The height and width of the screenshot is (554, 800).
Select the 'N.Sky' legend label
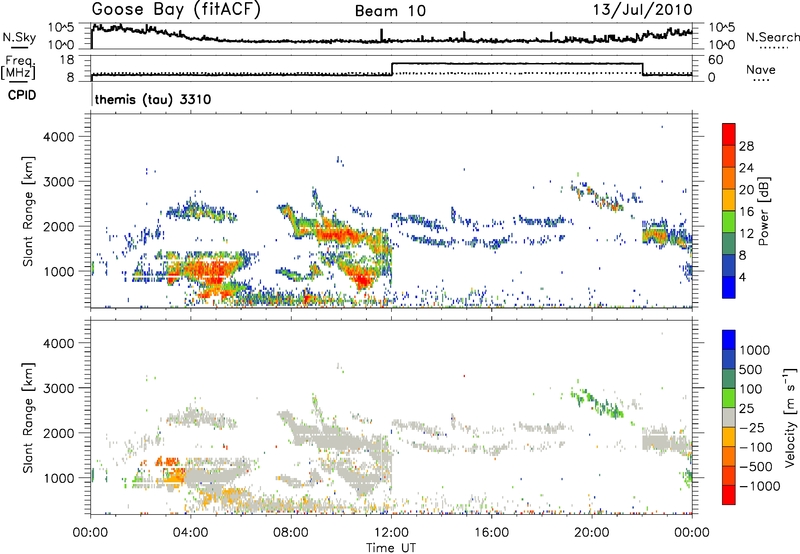pos(19,37)
